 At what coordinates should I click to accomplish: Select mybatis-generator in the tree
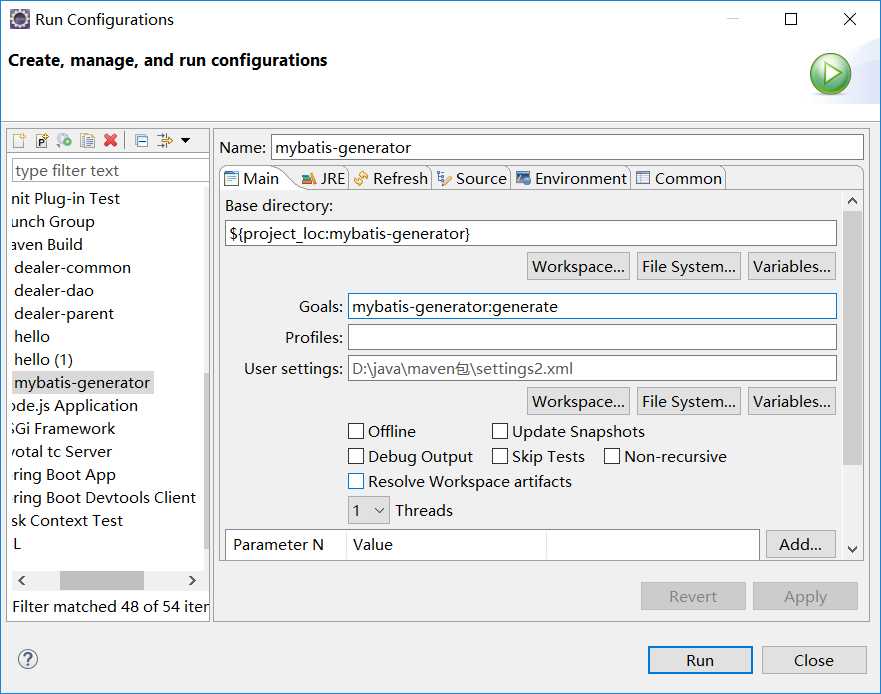(82, 383)
